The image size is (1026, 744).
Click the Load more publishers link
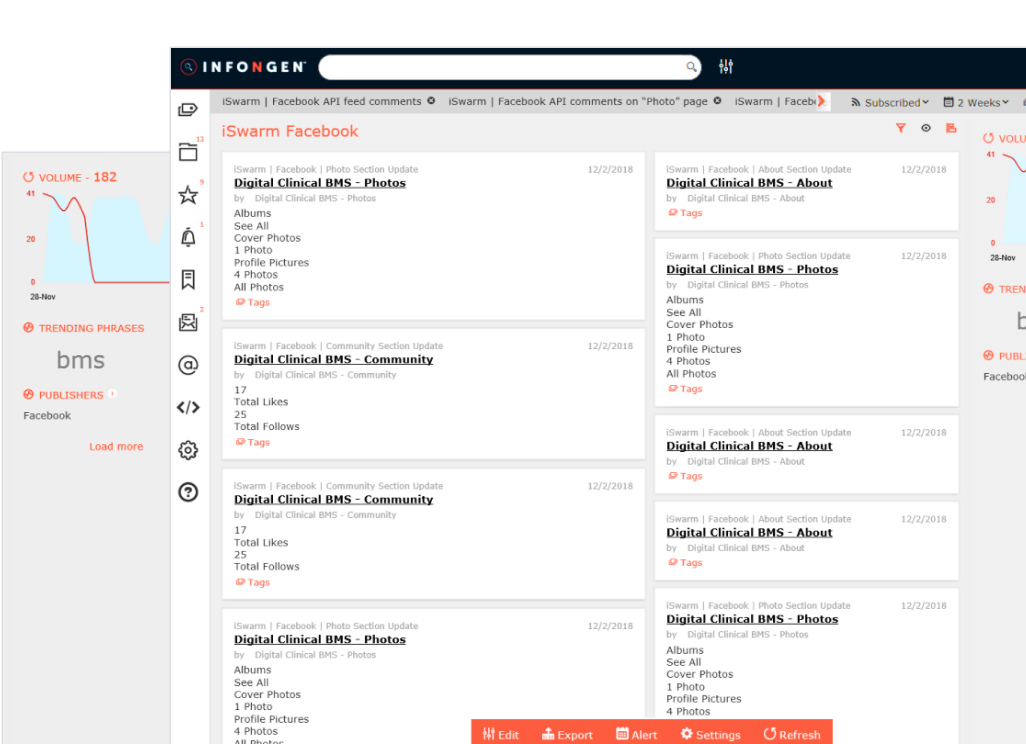(116, 446)
